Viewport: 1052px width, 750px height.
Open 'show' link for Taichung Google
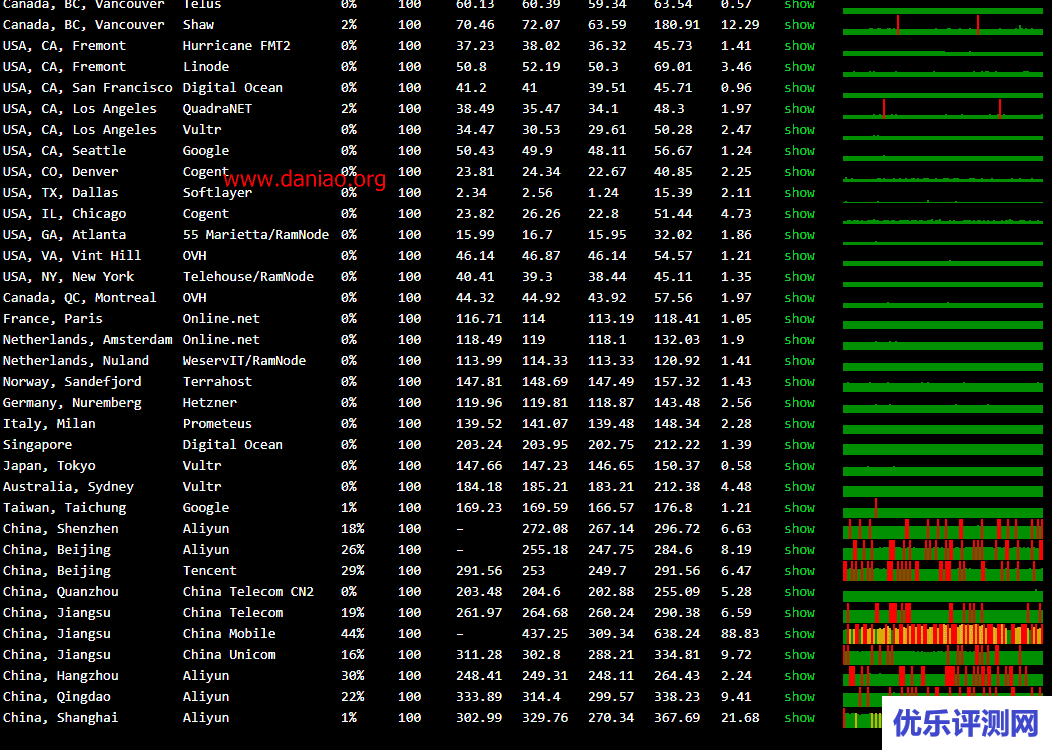pyautogui.click(x=800, y=508)
